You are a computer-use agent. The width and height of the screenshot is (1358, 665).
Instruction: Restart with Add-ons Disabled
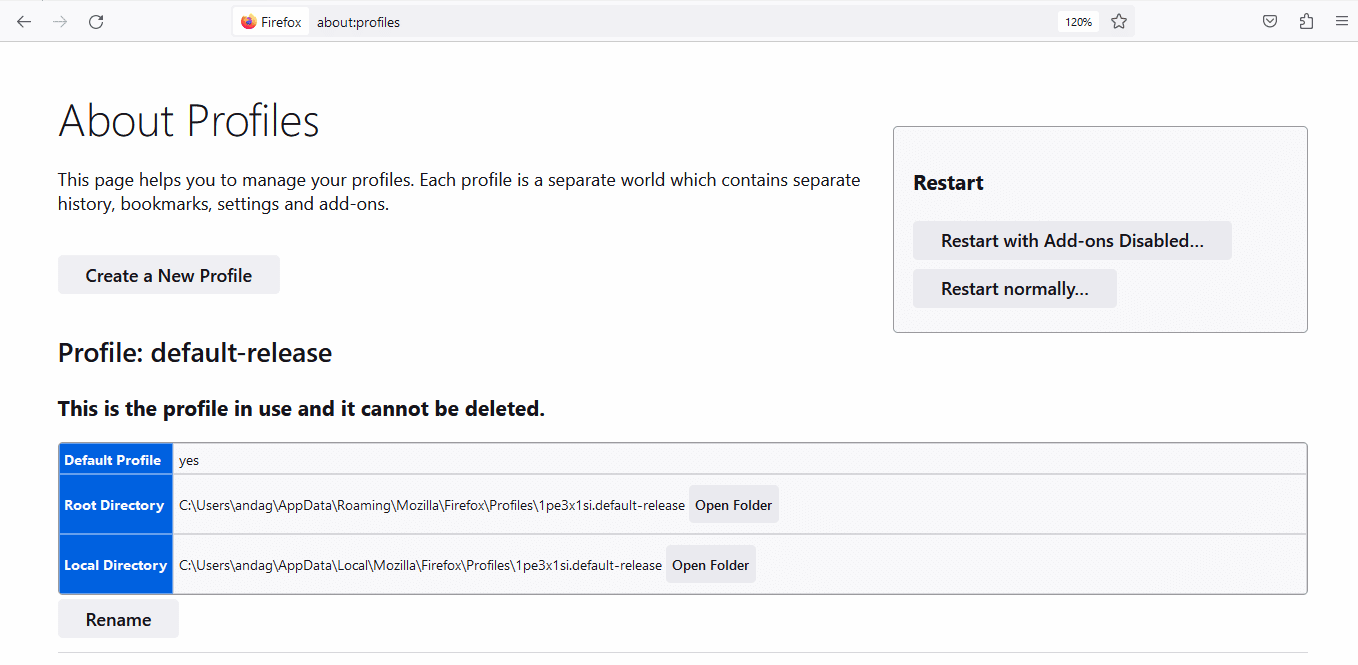click(1072, 240)
